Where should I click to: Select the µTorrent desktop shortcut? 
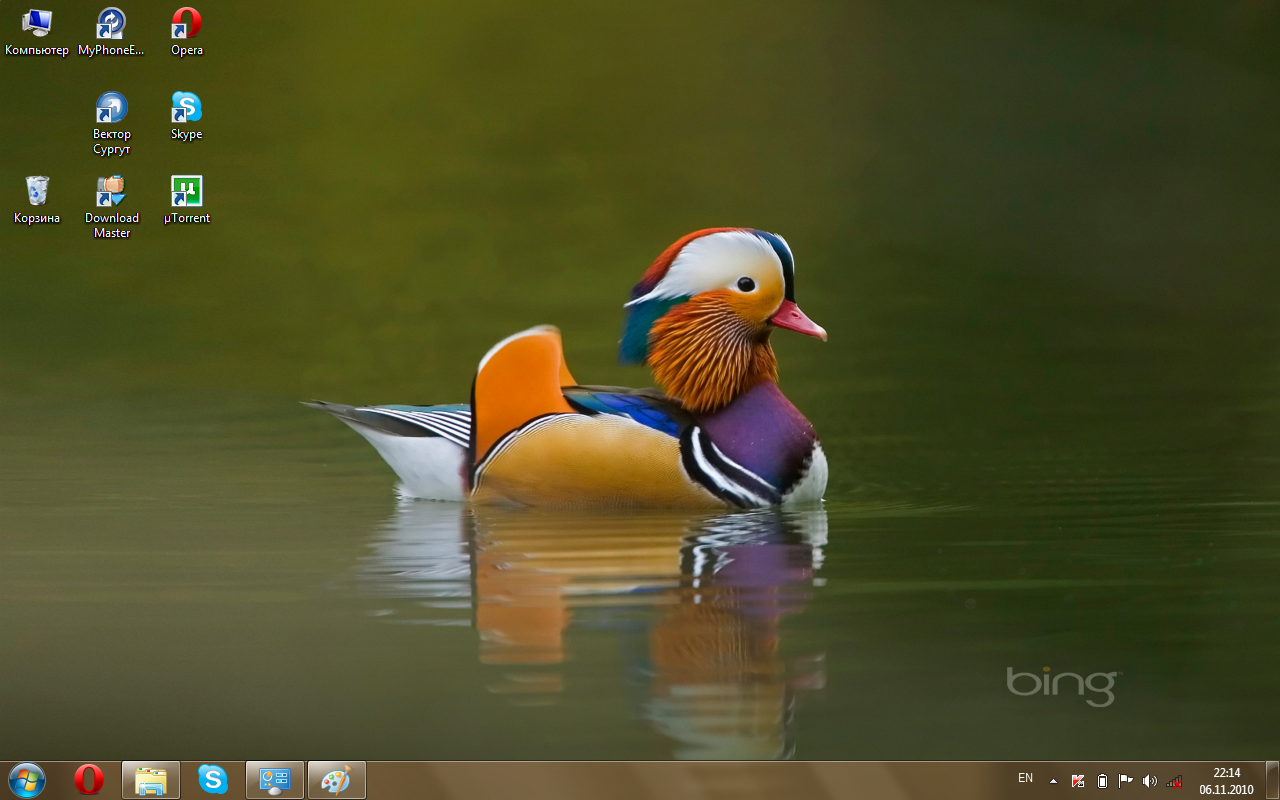pos(187,200)
